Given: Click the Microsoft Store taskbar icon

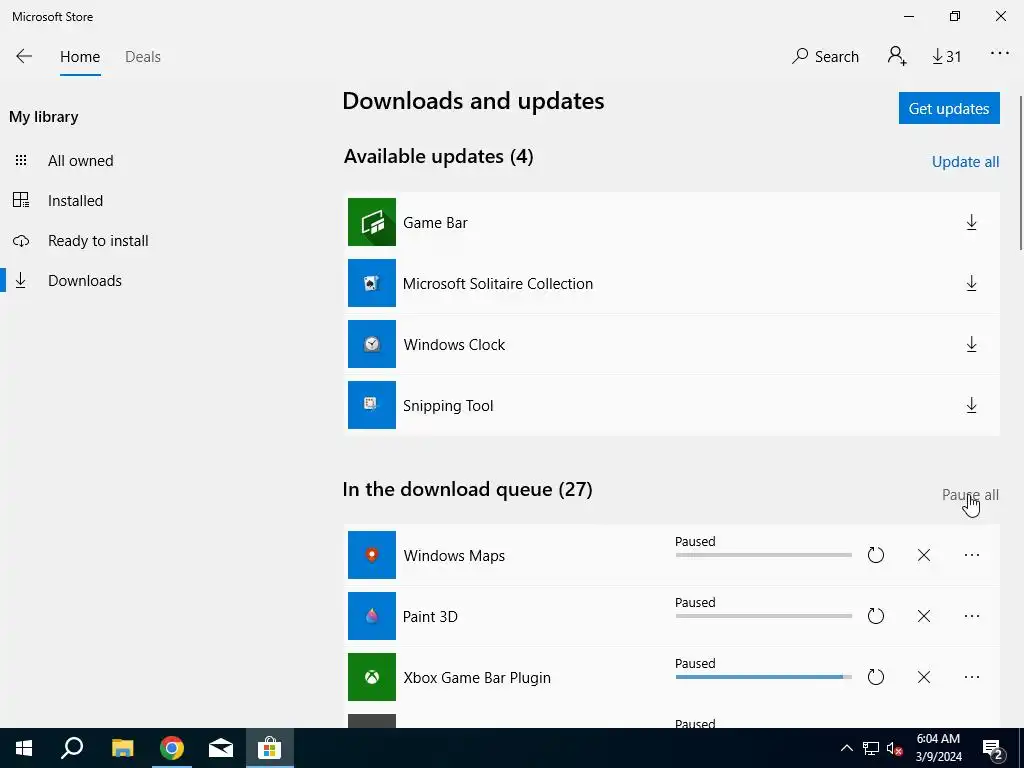Looking at the screenshot, I should tap(270, 748).
